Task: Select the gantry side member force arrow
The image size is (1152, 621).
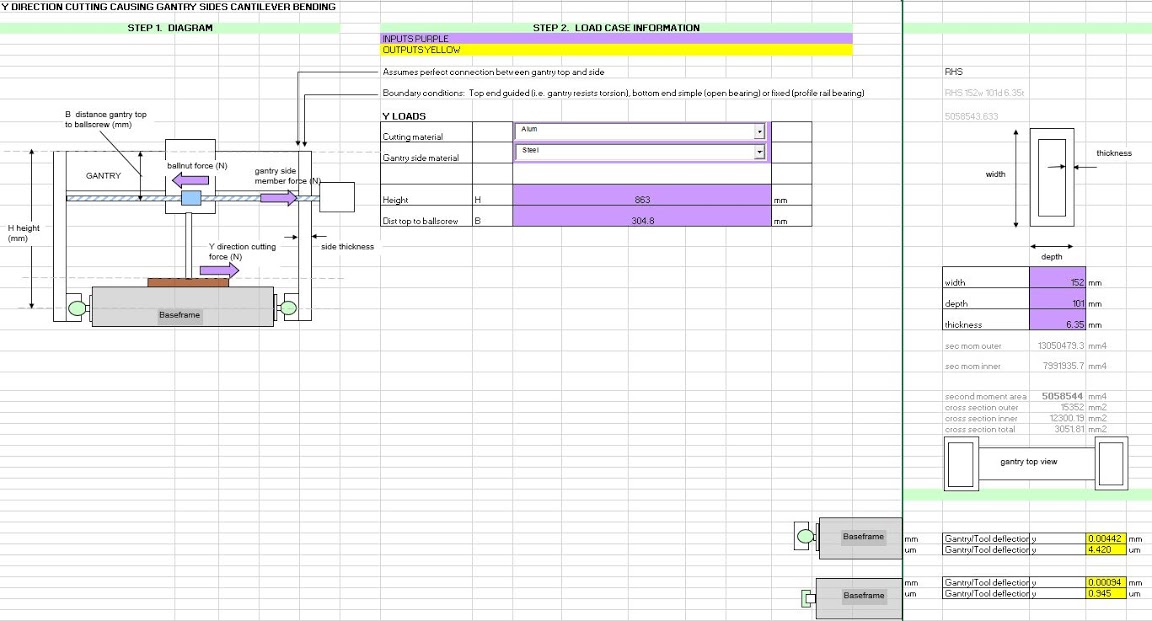Action: click(x=278, y=198)
